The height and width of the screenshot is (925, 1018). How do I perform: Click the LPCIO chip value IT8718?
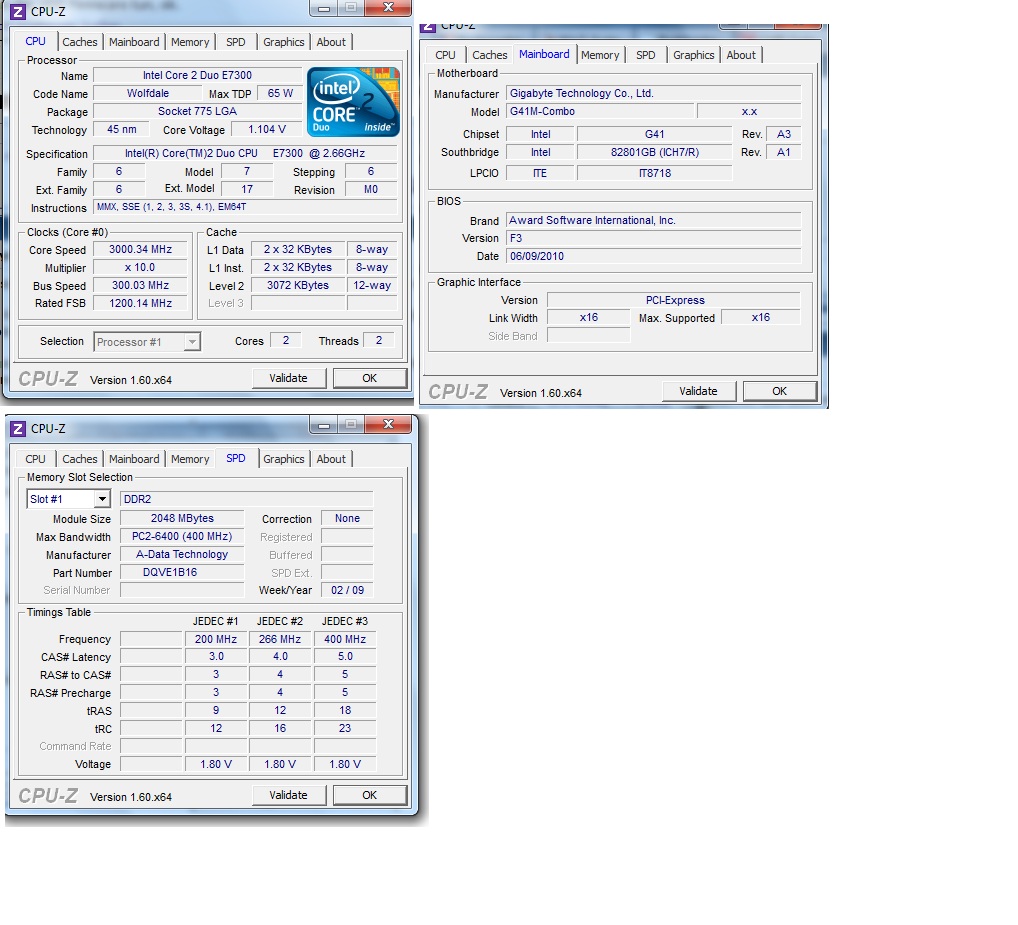[x=654, y=173]
